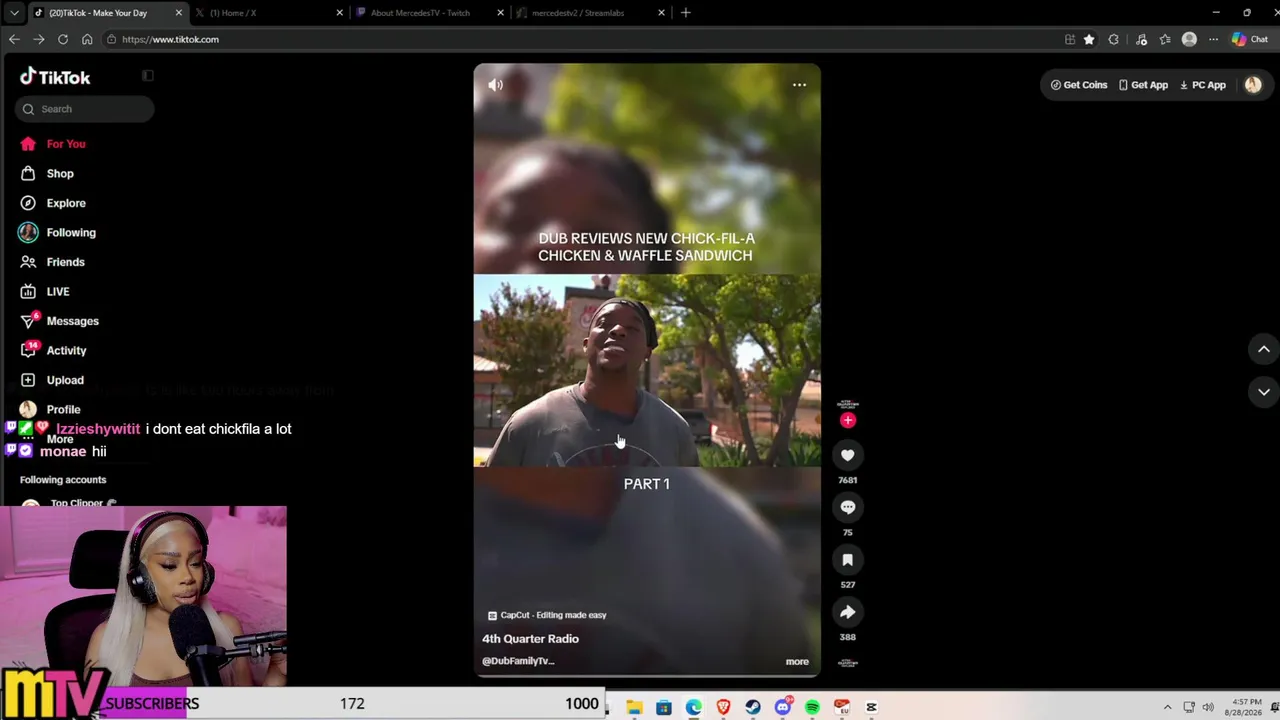The height and width of the screenshot is (720, 1280).
Task: Like the video with the heart icon
Action: point(847,455)
